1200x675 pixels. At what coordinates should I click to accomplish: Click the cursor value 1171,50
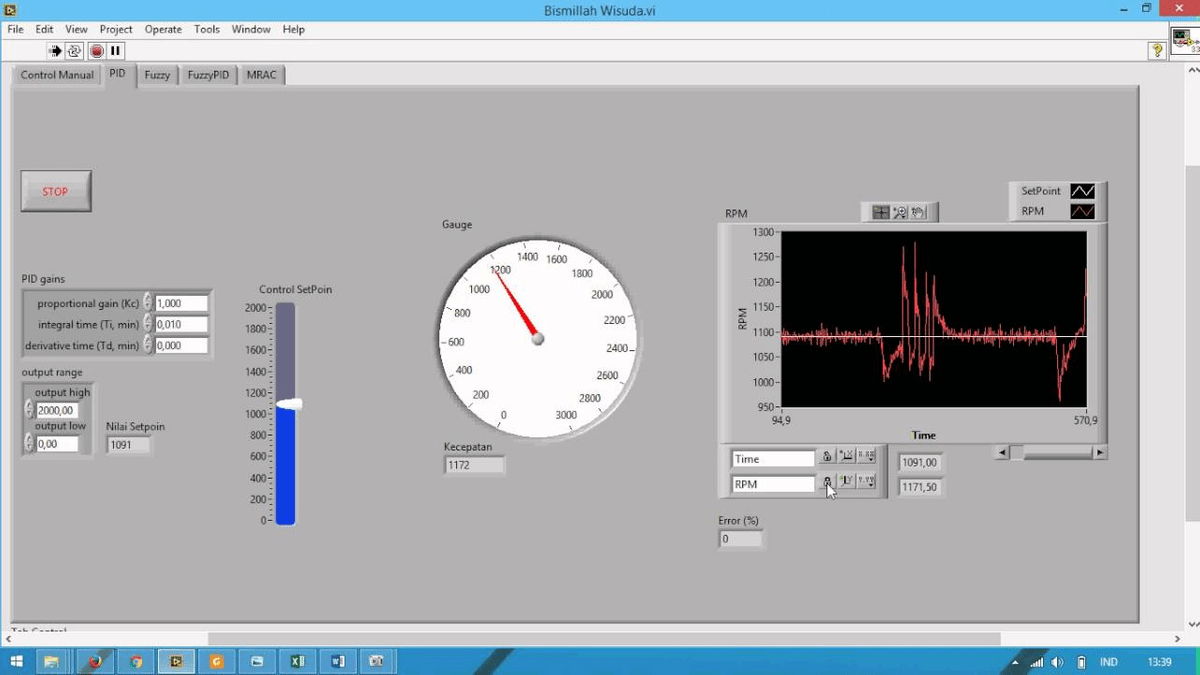tap(920, 487)
